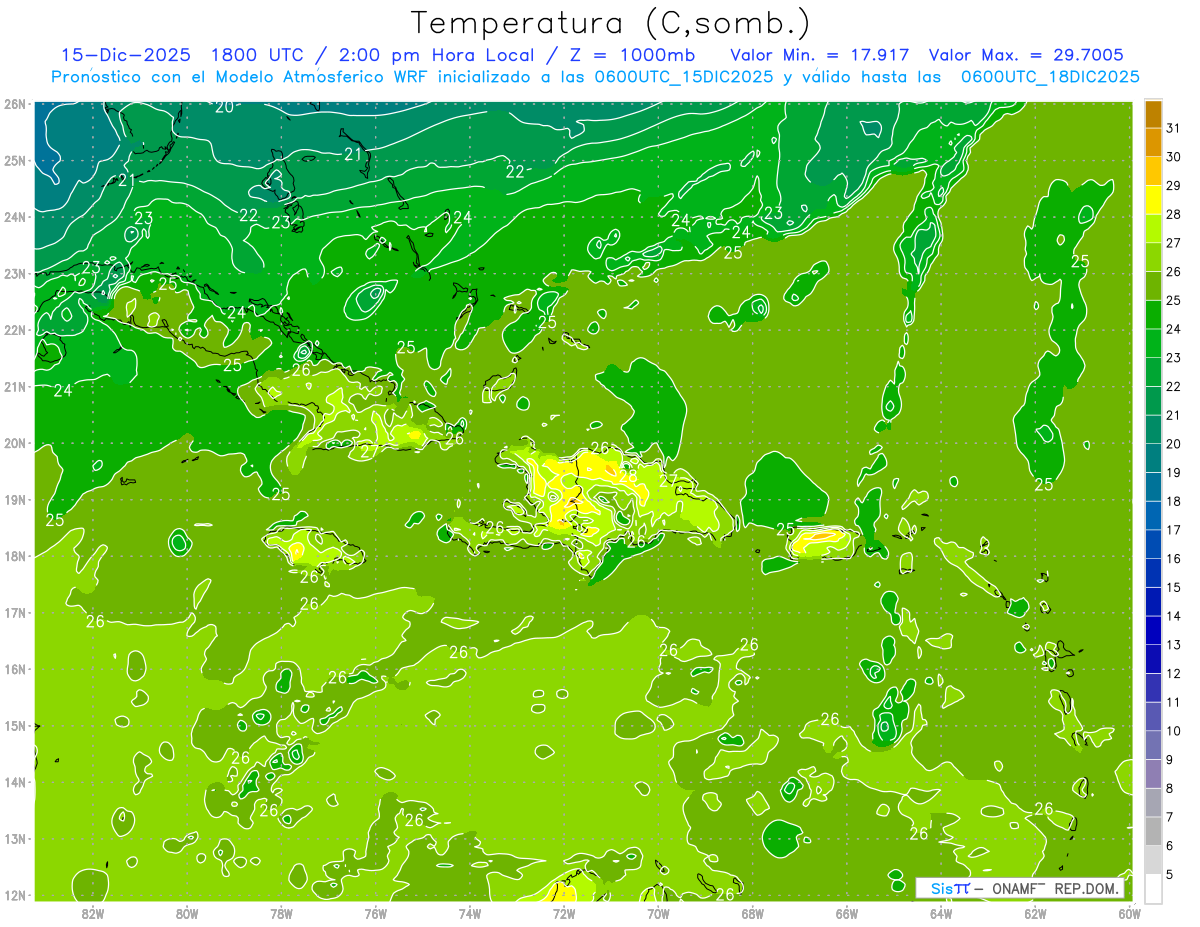Select the Valor Max. = 29.7005 text
Viewport: 1200px width, 927px height.
(x=1026, y=55)
